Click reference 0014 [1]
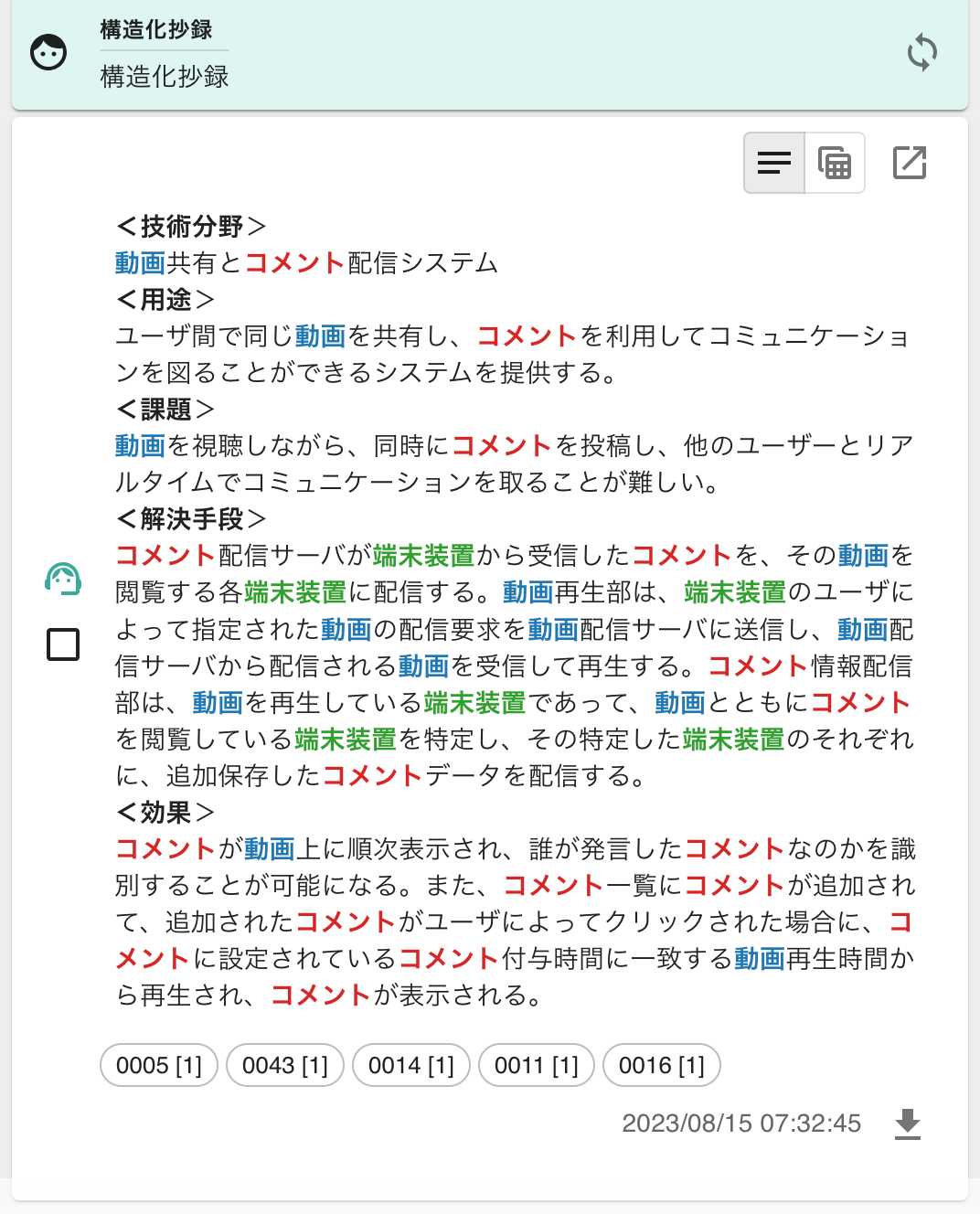 coord(410,1064)
